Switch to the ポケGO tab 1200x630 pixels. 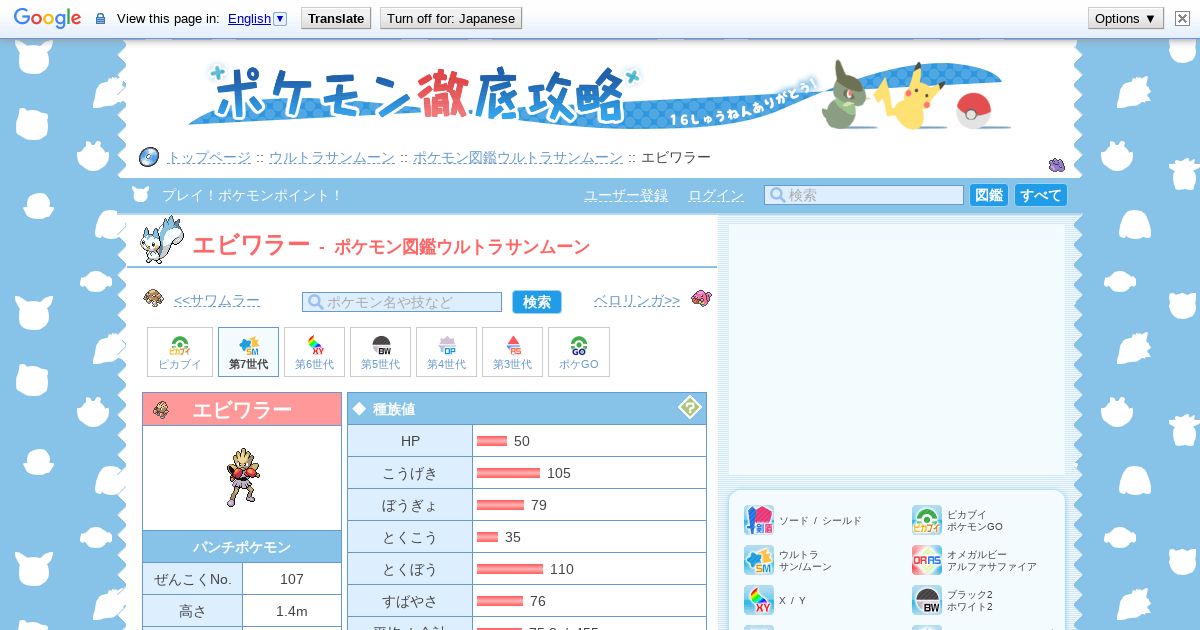[579, 352]
